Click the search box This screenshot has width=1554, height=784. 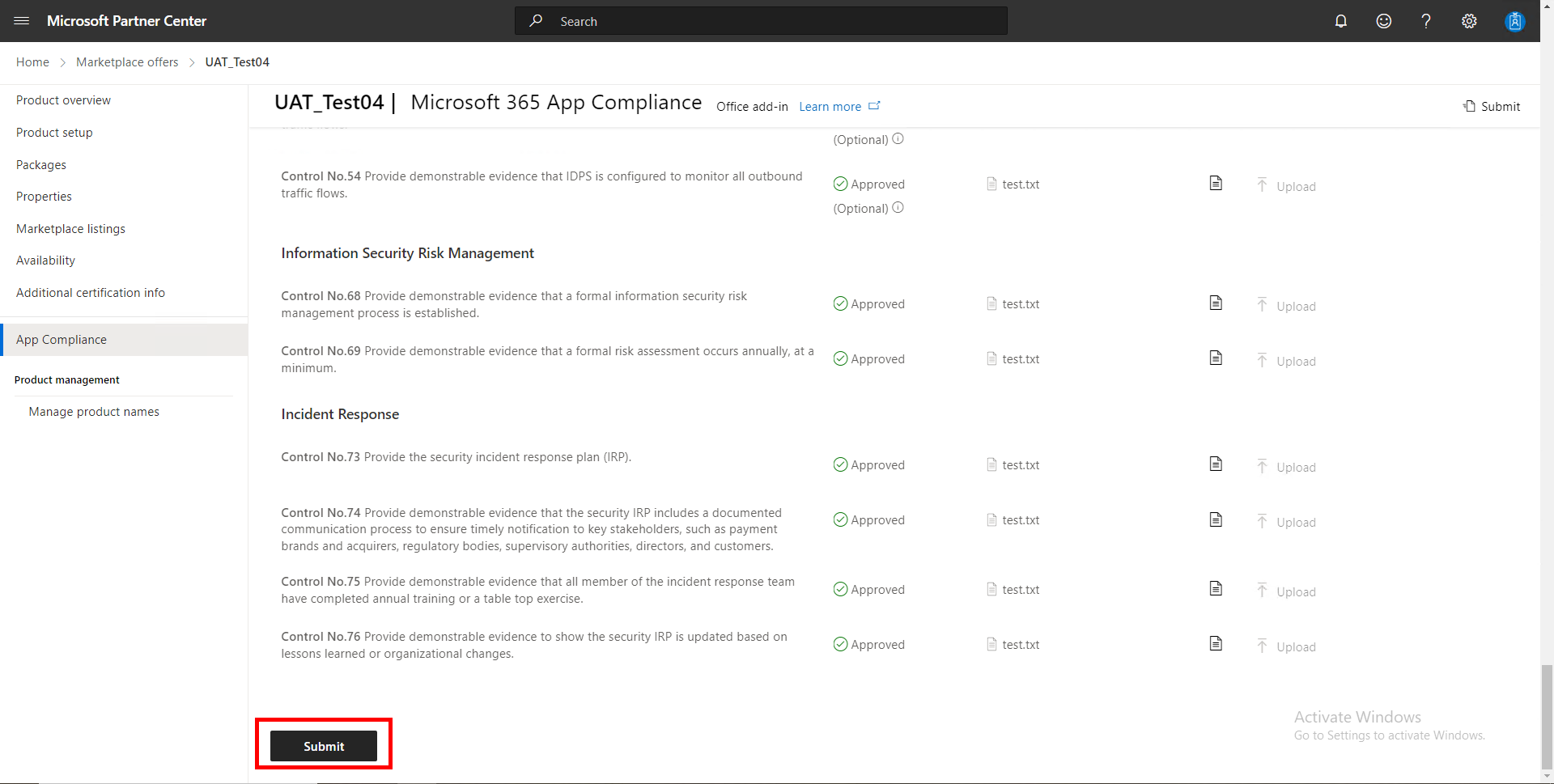(761, 21)
